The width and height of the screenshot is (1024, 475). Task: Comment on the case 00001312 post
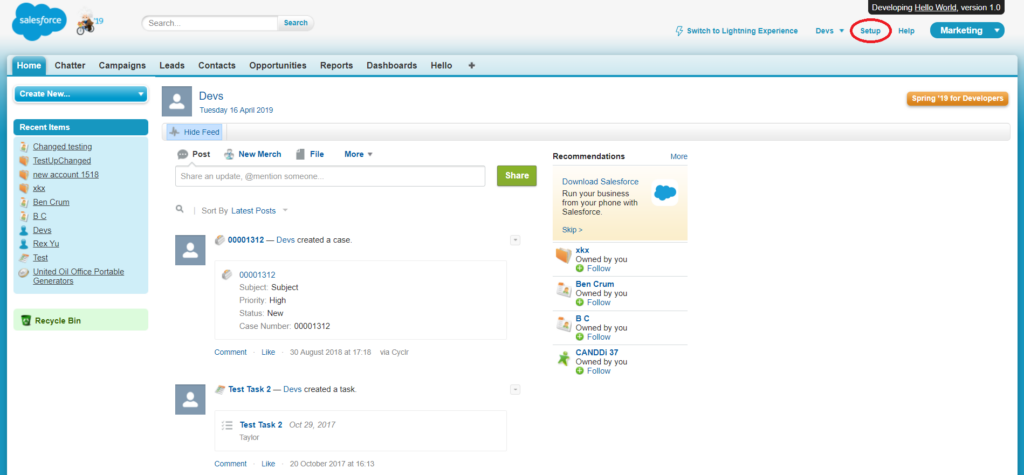pyautogui.click(x=231, y=352)
